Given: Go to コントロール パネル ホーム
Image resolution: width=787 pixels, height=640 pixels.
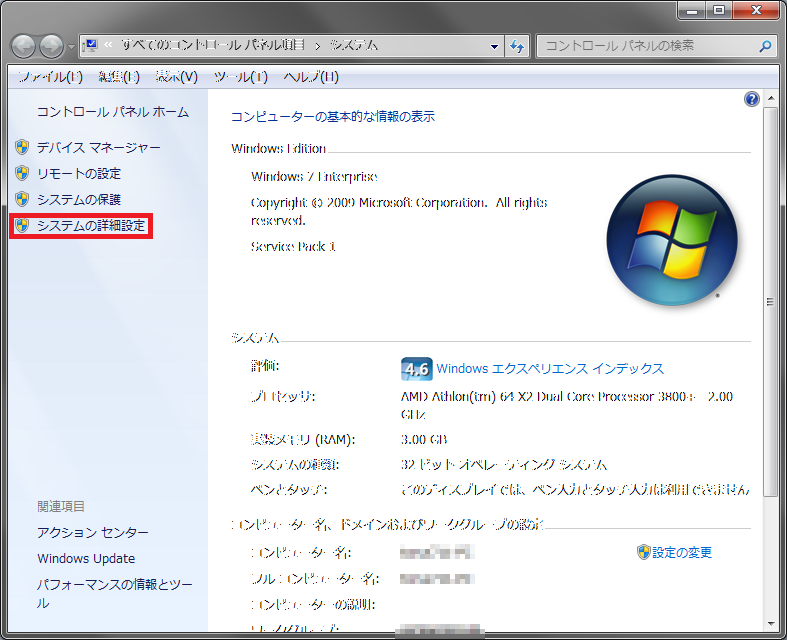Looking at the screenshot, I should click(113, 111).
